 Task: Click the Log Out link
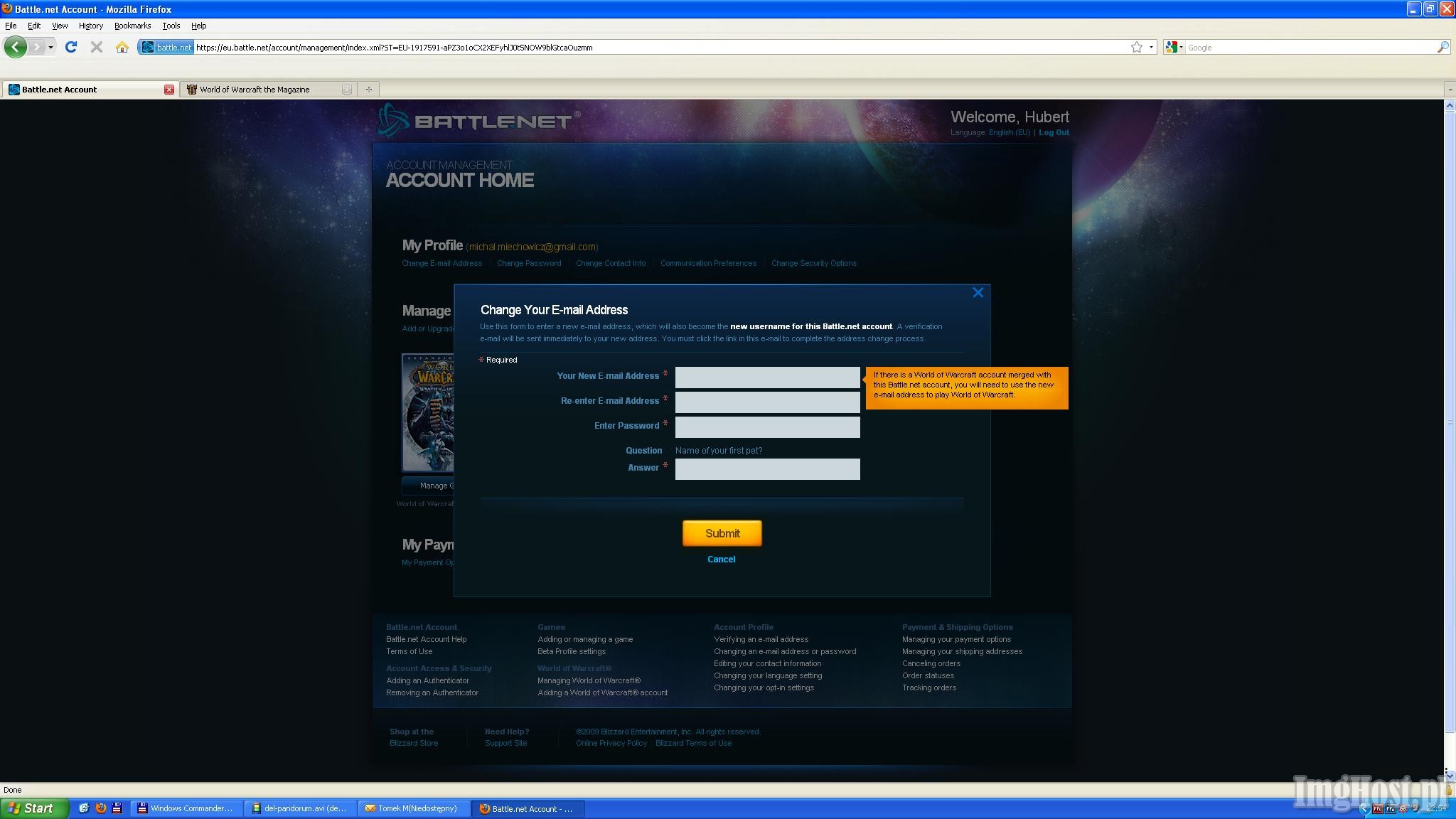pos(1054,132)
